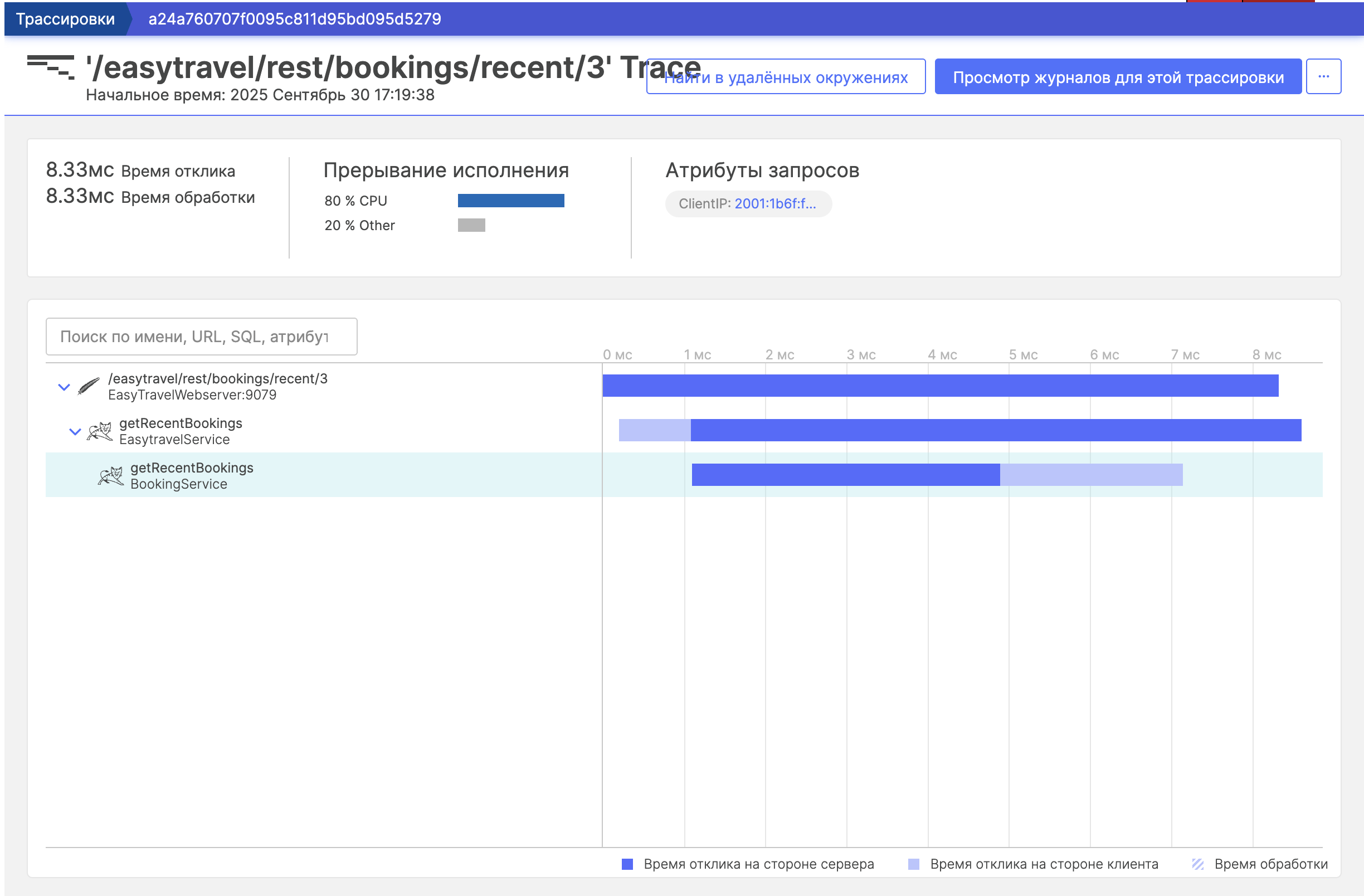Click the hatched processing time legend icon
The width and height of the screenshot is (1364, 896).
(x=1197, y=864)
